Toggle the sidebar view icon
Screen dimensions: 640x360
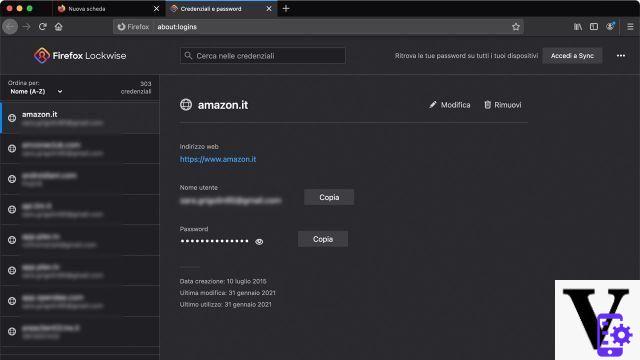point(594,27)
